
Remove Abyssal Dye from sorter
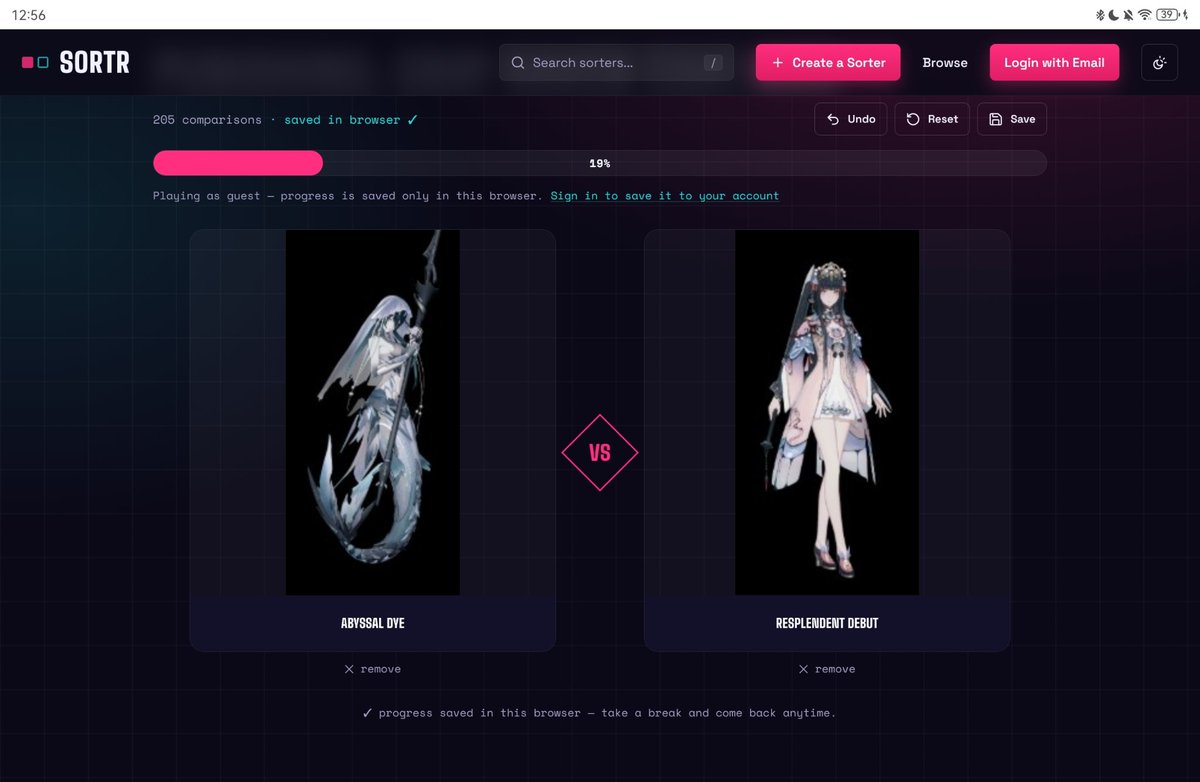pos(372,669)
